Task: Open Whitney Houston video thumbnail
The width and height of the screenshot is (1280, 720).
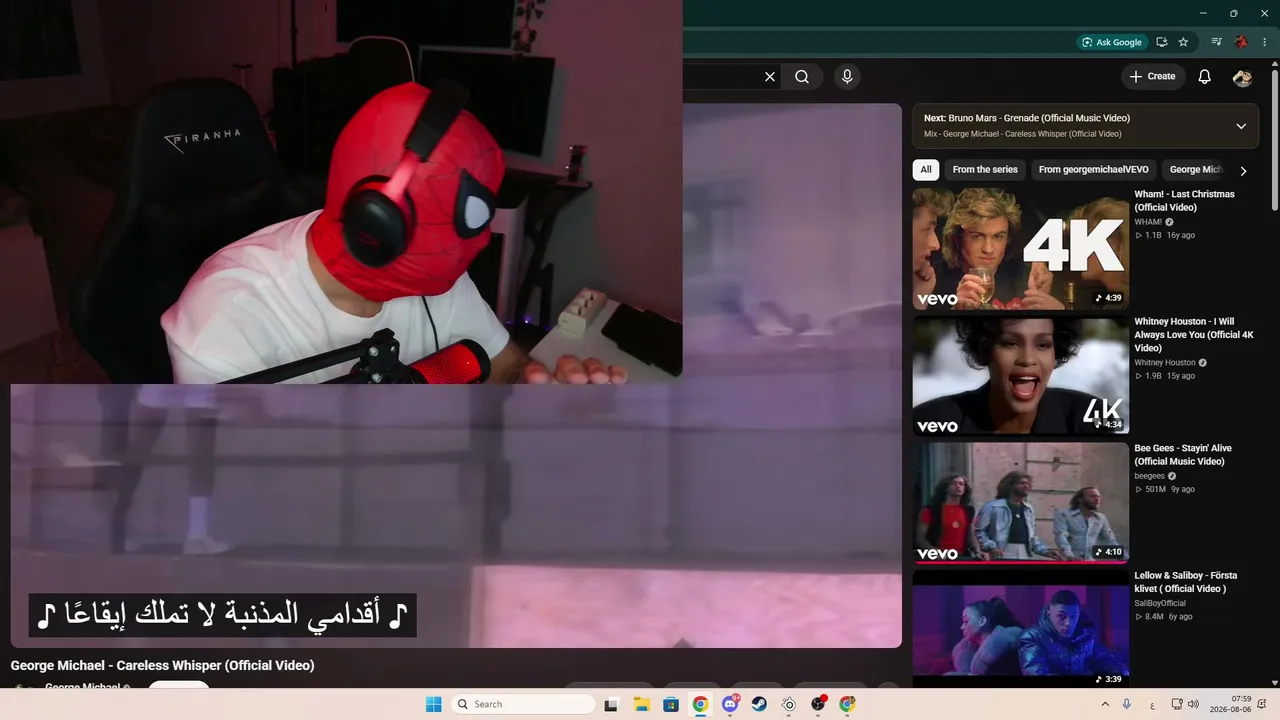Action: point(1021,376)
